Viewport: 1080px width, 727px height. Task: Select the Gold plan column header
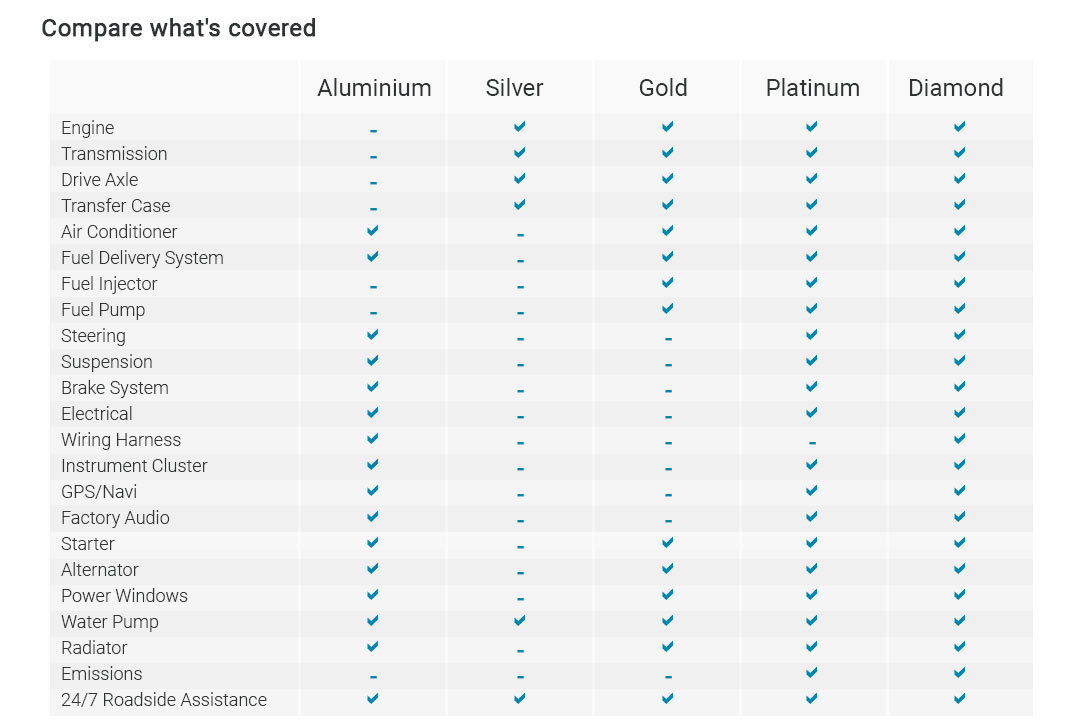click(x=663, y=88)
